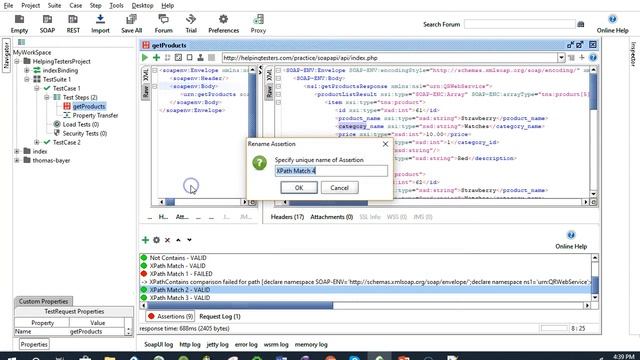Image resolution: width=640 pixels, height=360 pixels.
Task: Click the search forum icon beside the search box
Action: 581,24
